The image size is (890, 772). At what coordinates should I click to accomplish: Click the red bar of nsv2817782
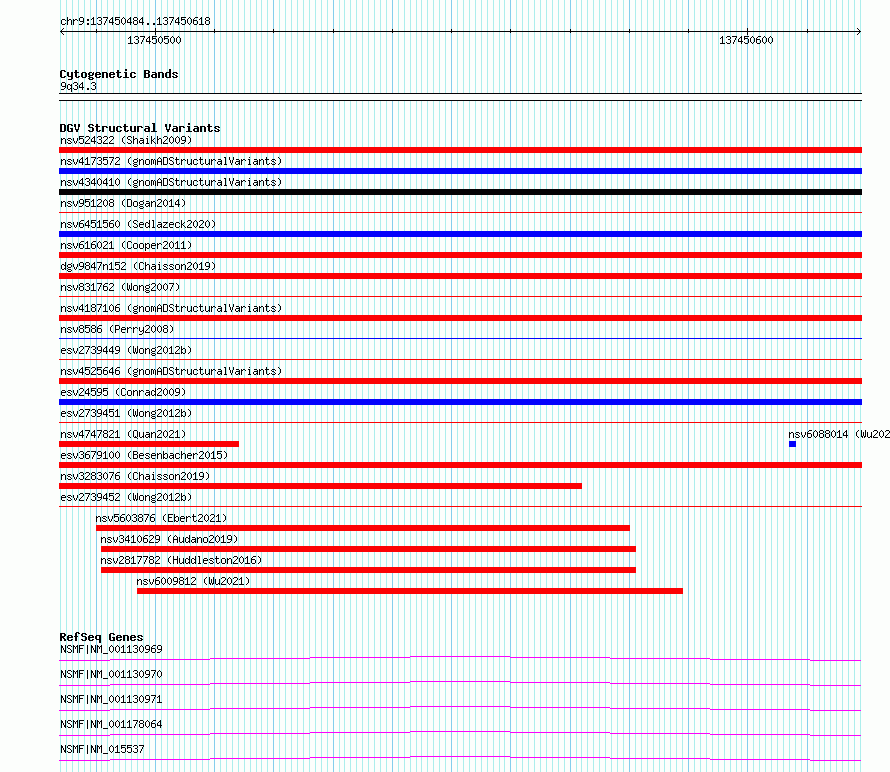click(368, 570)
